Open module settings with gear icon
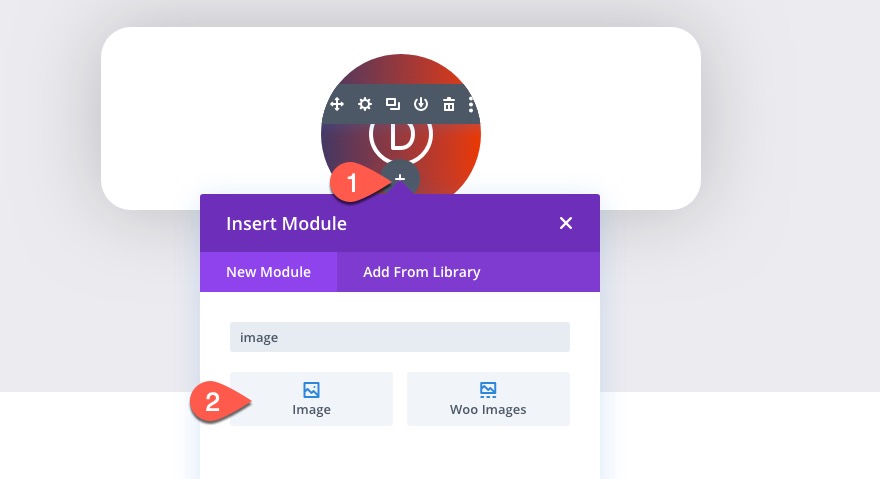This screenshot has width=880, height=479. [365, 104]
